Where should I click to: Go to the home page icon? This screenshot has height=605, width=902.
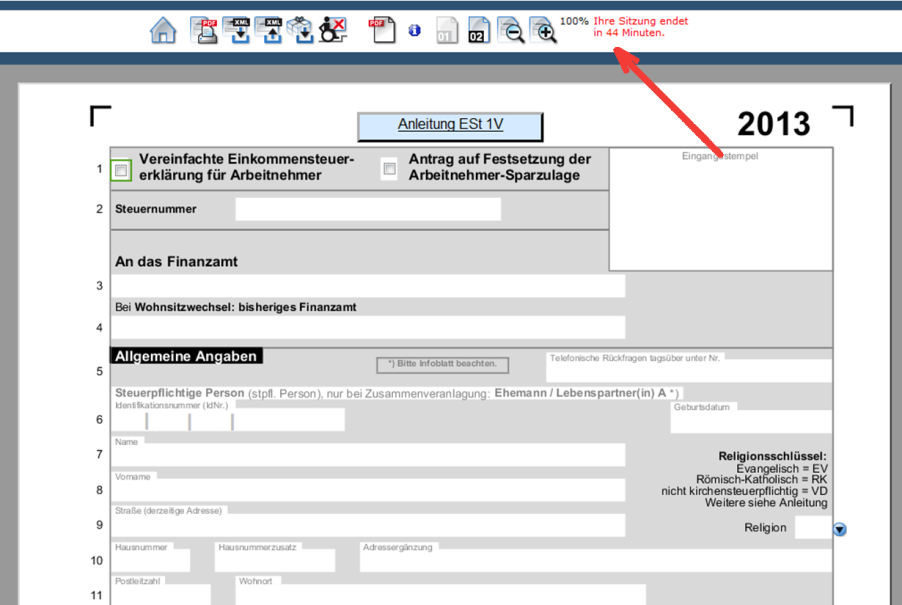[163, 30]
